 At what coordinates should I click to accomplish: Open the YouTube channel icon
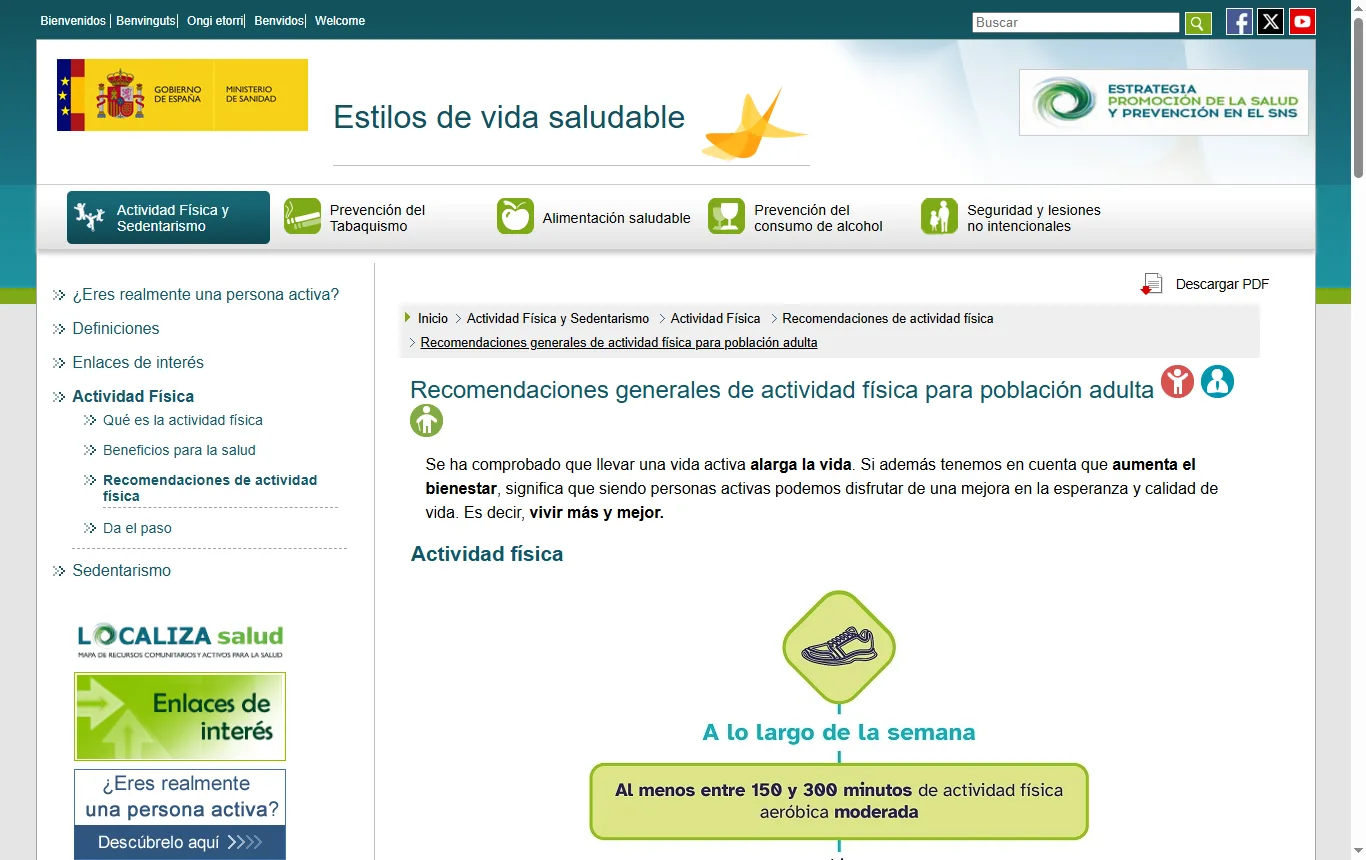pyautogui.click(x=1302, y=22)
